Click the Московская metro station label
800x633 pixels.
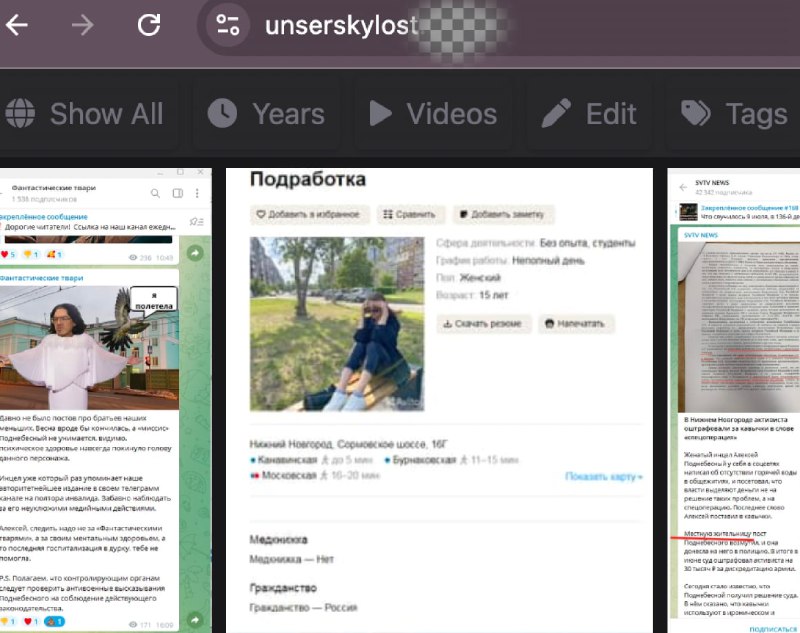(289, 475)
